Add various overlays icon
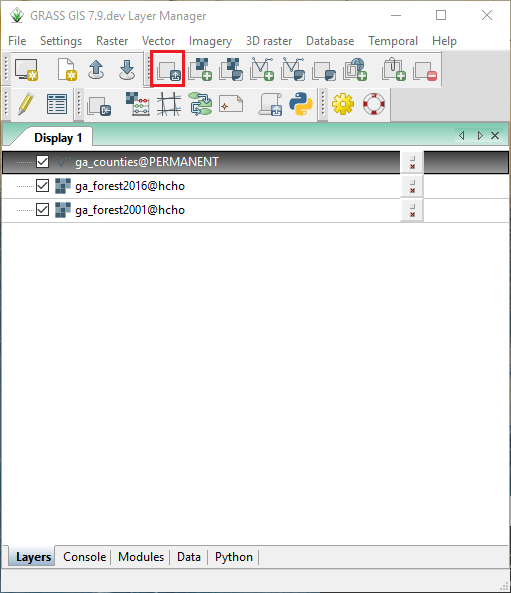The height and width of the screenshot is (593, 511). pyautogui.click(x=324, y=71)
